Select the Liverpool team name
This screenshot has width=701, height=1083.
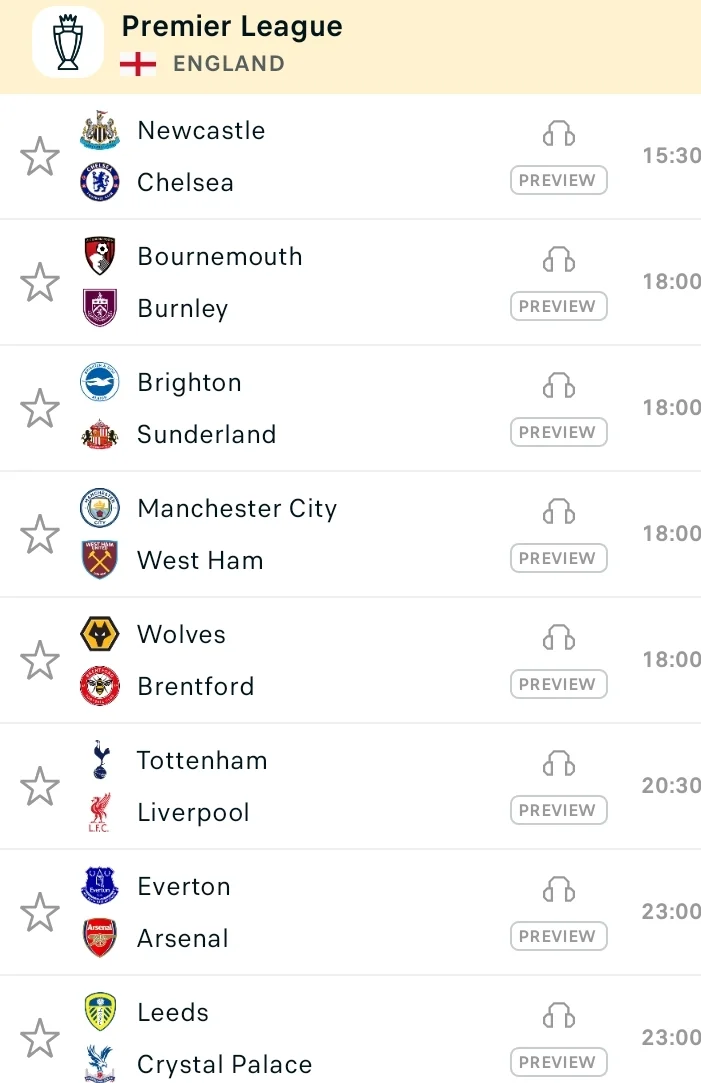[193, 813]
